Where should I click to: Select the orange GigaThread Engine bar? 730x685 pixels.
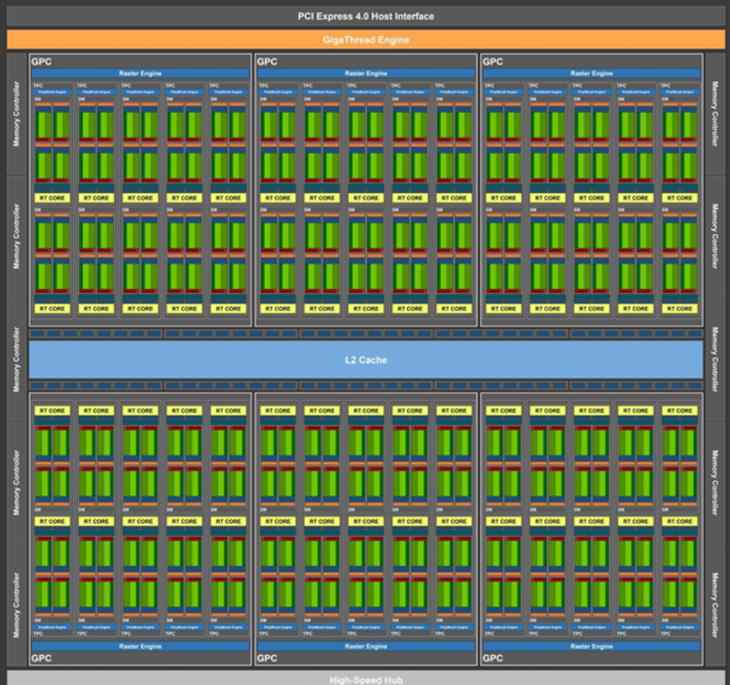[x=365, y=40]
